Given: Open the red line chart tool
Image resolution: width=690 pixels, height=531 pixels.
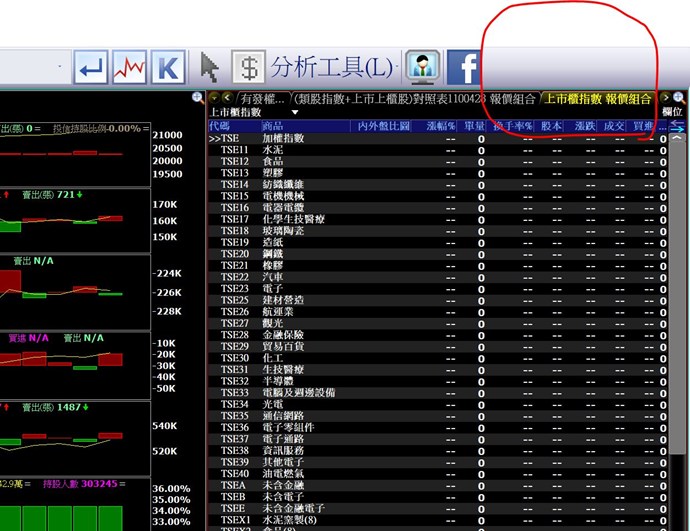Looking at the screenshot, I should point(131,68).
